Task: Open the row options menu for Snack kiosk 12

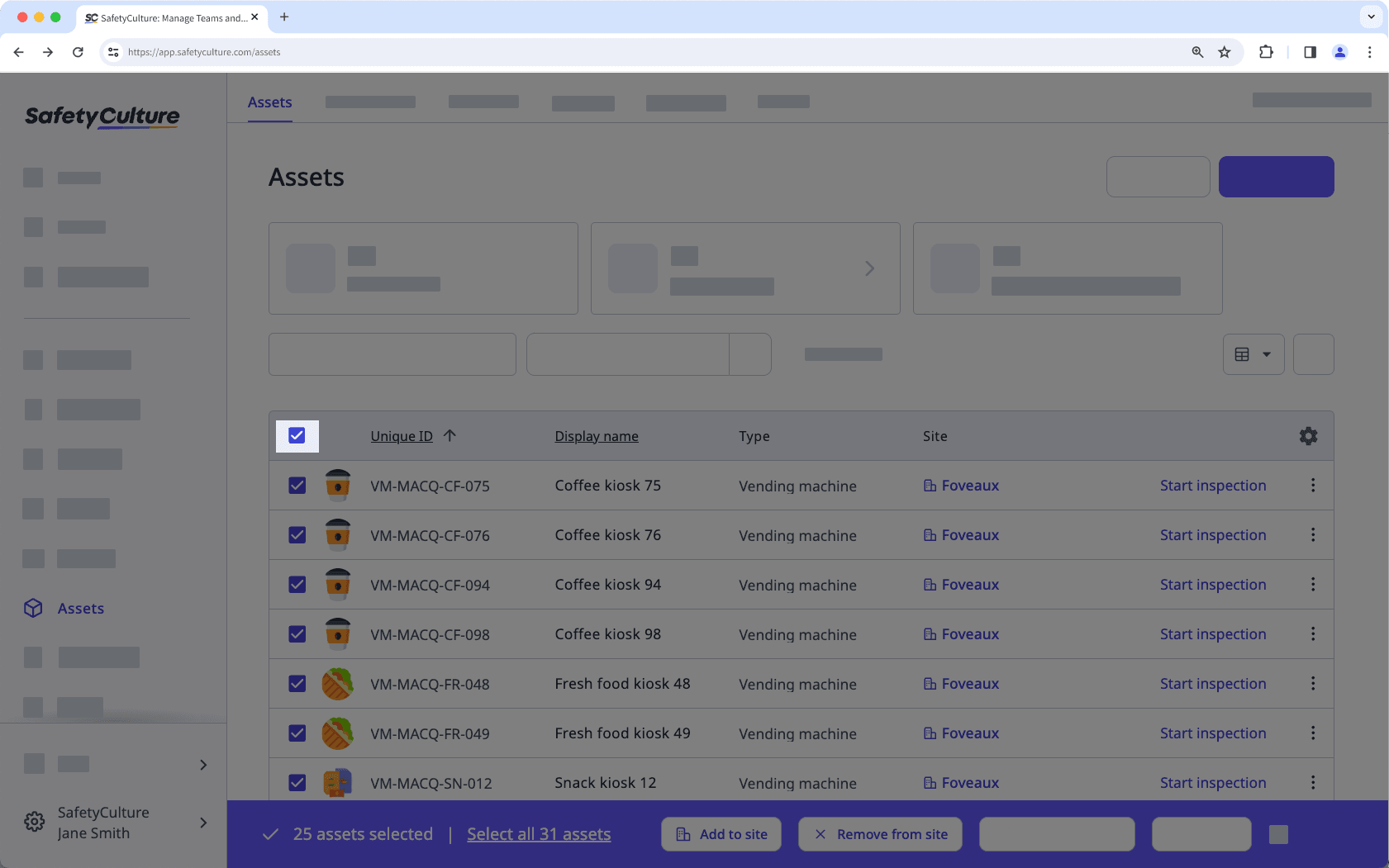Action: (x=1313, y=782)
